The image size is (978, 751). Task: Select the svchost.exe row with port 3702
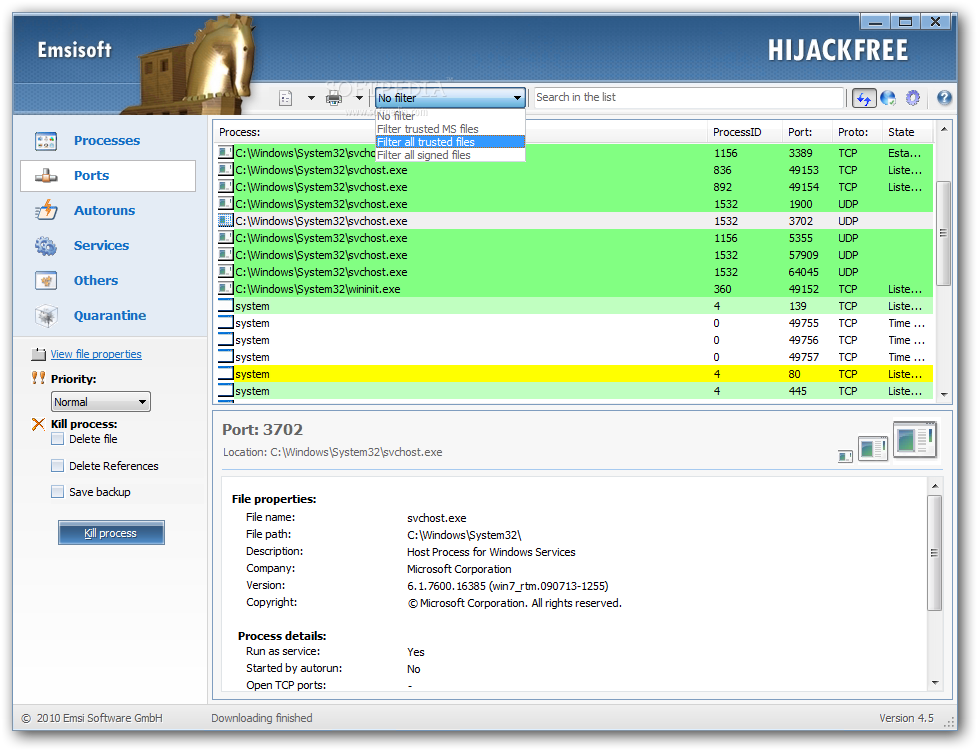tap(574, 221)
